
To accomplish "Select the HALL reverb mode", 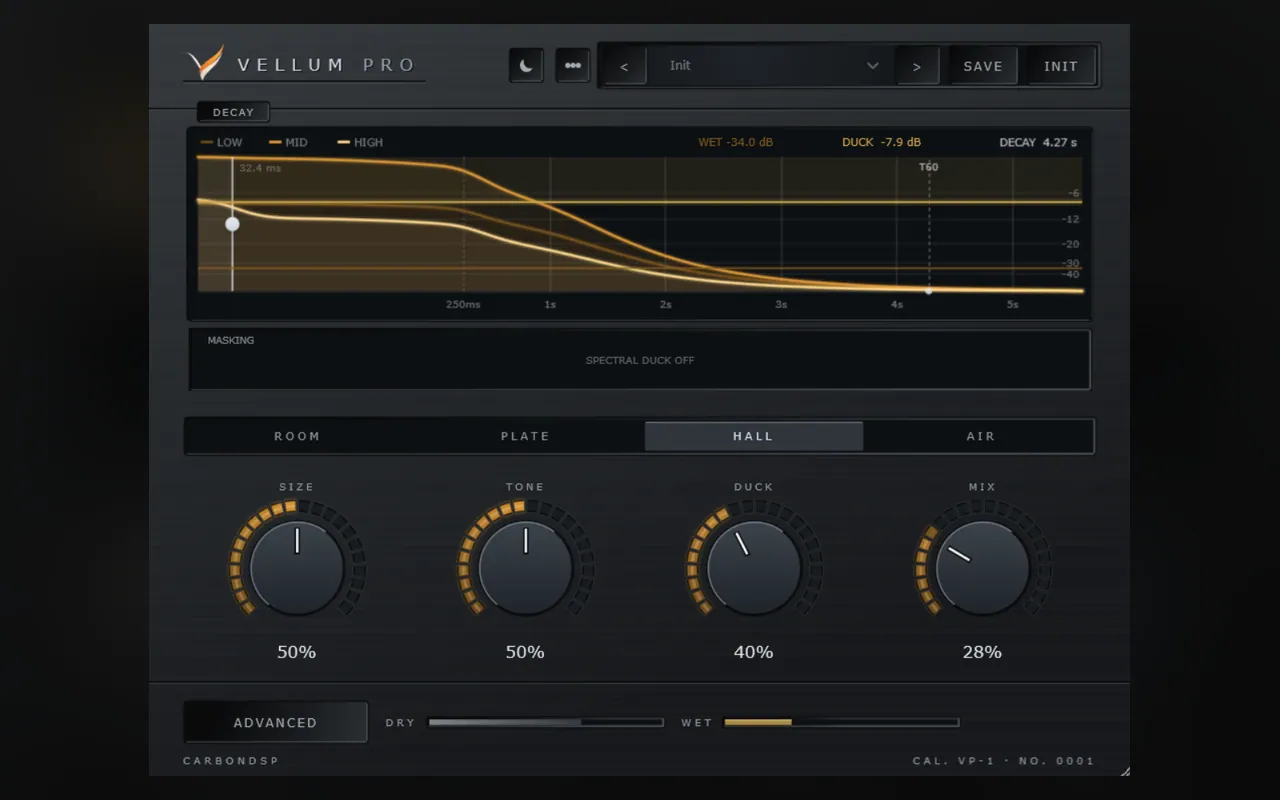I will [x=754, y=436].
